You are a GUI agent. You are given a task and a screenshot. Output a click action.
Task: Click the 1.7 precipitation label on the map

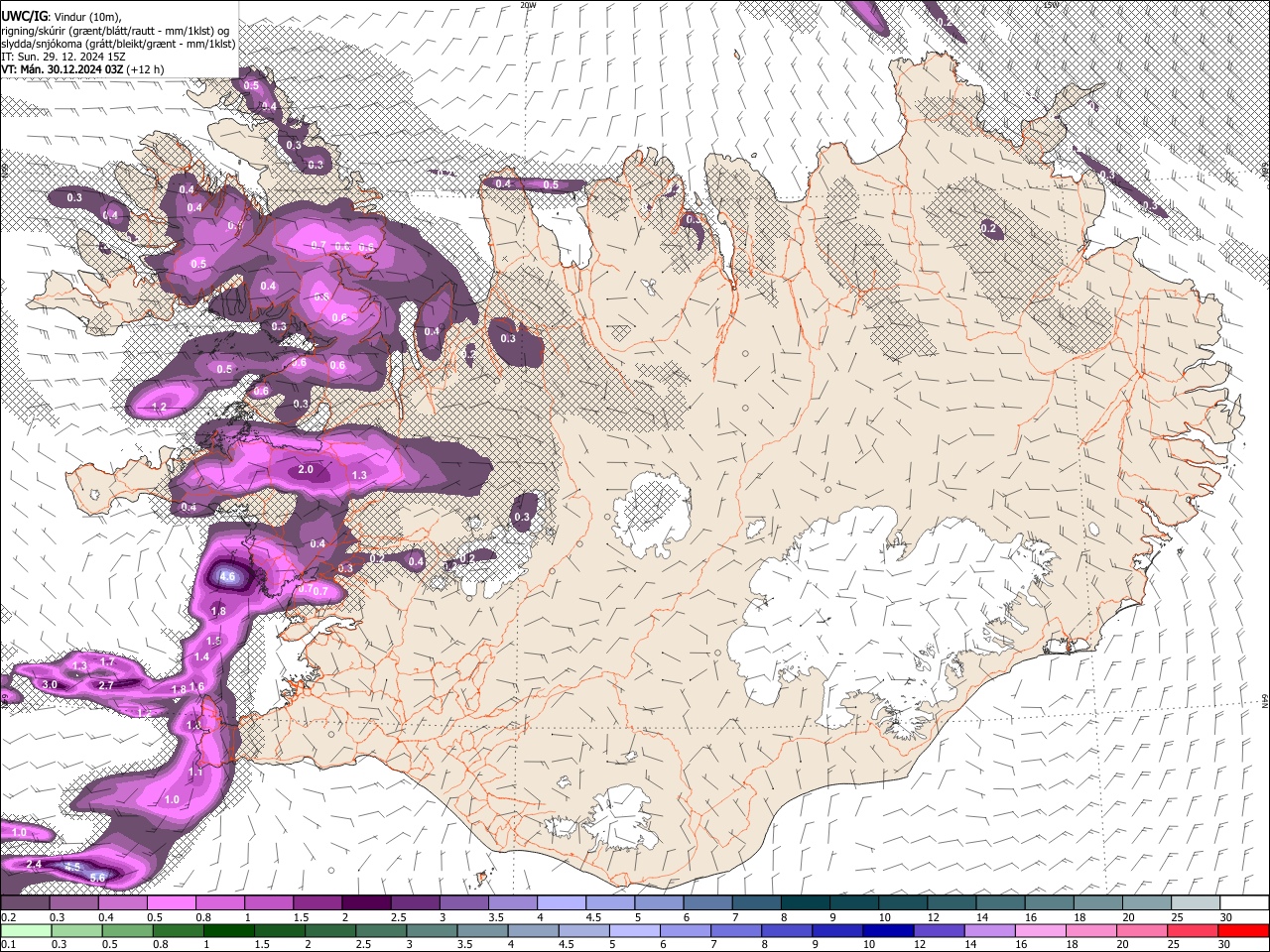108,661
